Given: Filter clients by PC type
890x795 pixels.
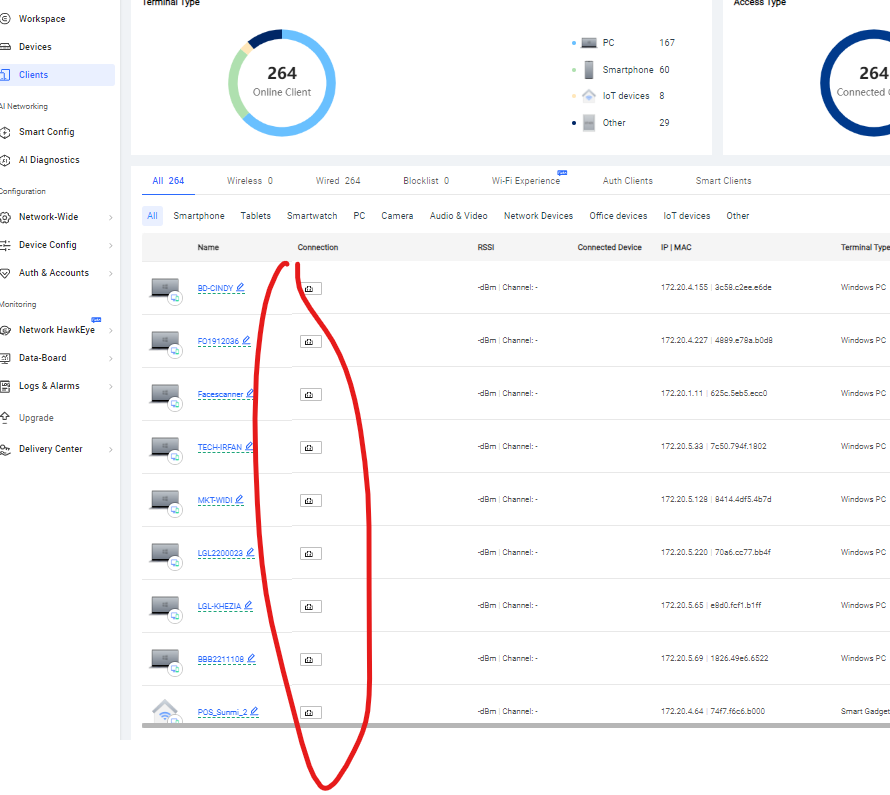Looking at the screenshot, I should (359, 216).
